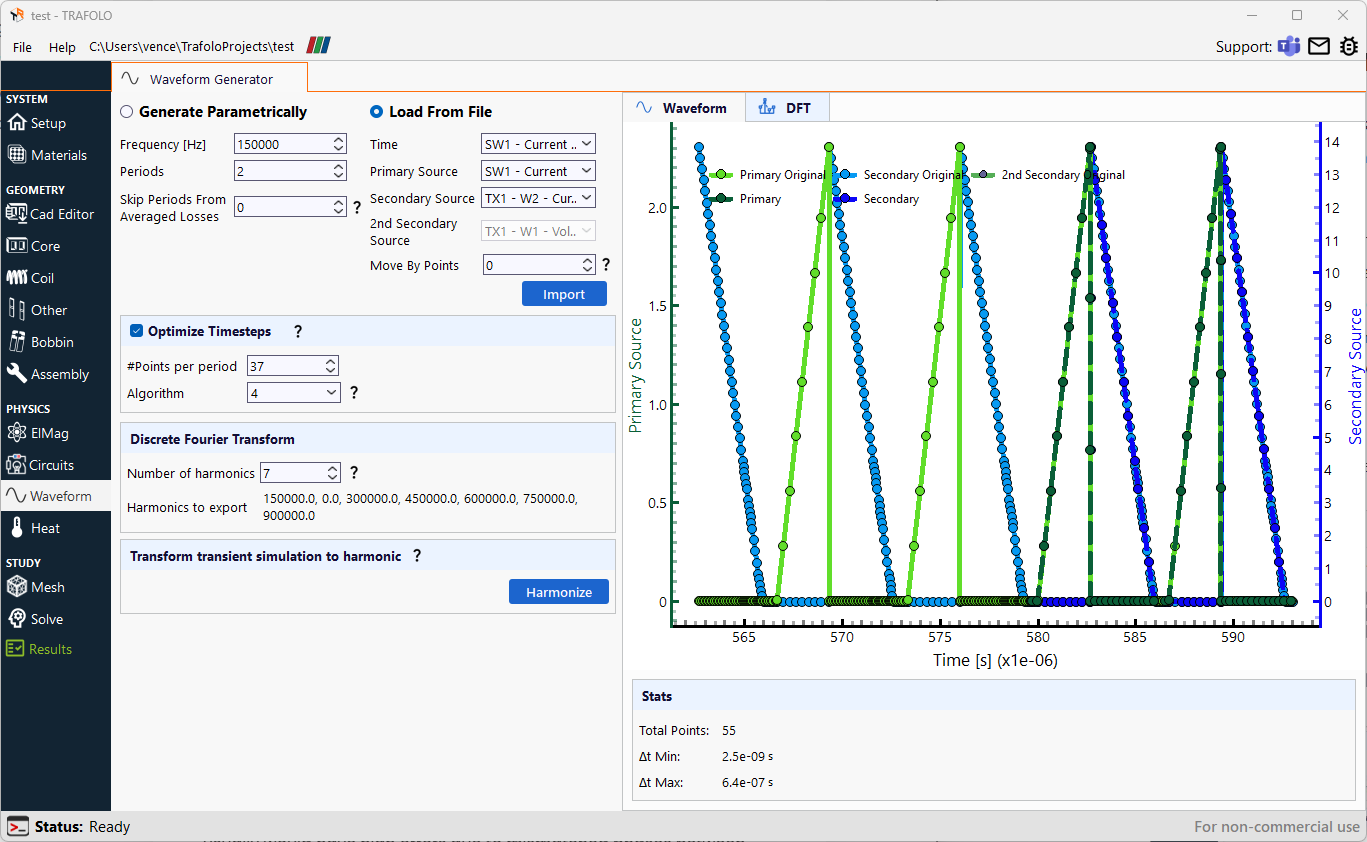The width and height of the screenshot is (1367, 842).
Task: Click help question mark beside Skip Periods
Action: click(357, 208)
